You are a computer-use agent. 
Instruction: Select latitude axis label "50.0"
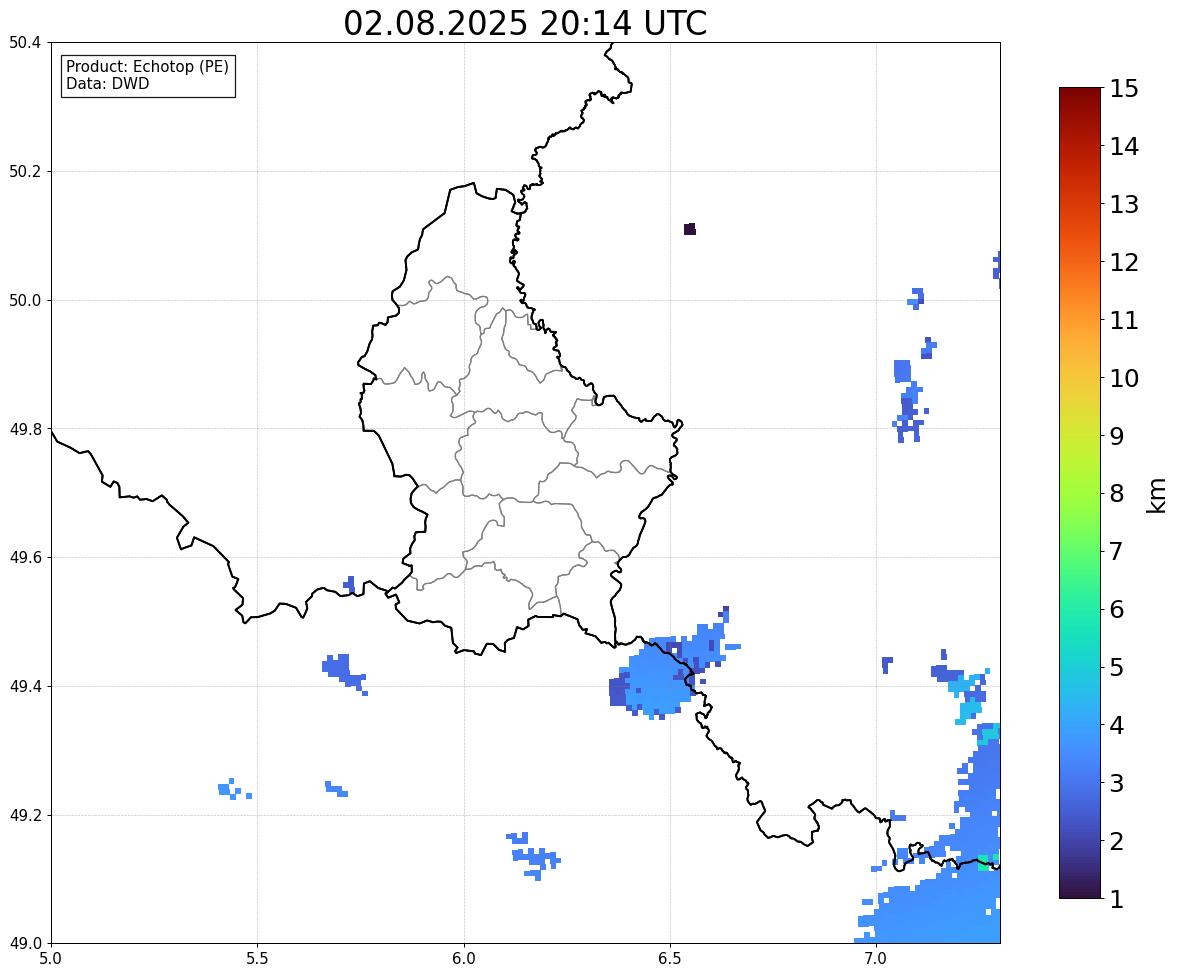(26, 301)
